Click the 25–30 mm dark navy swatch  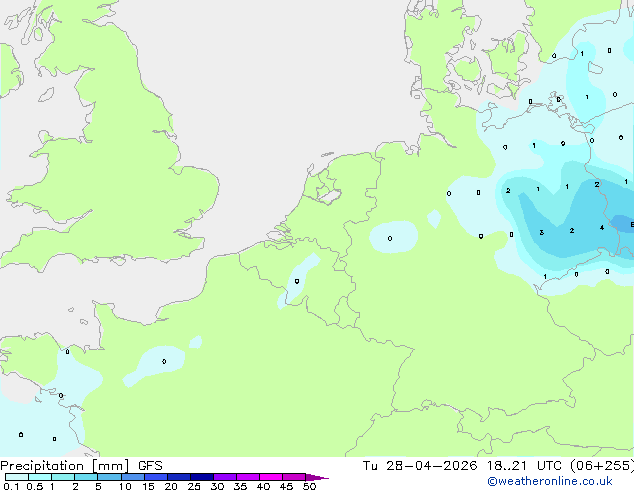click(x=202, y=477)
